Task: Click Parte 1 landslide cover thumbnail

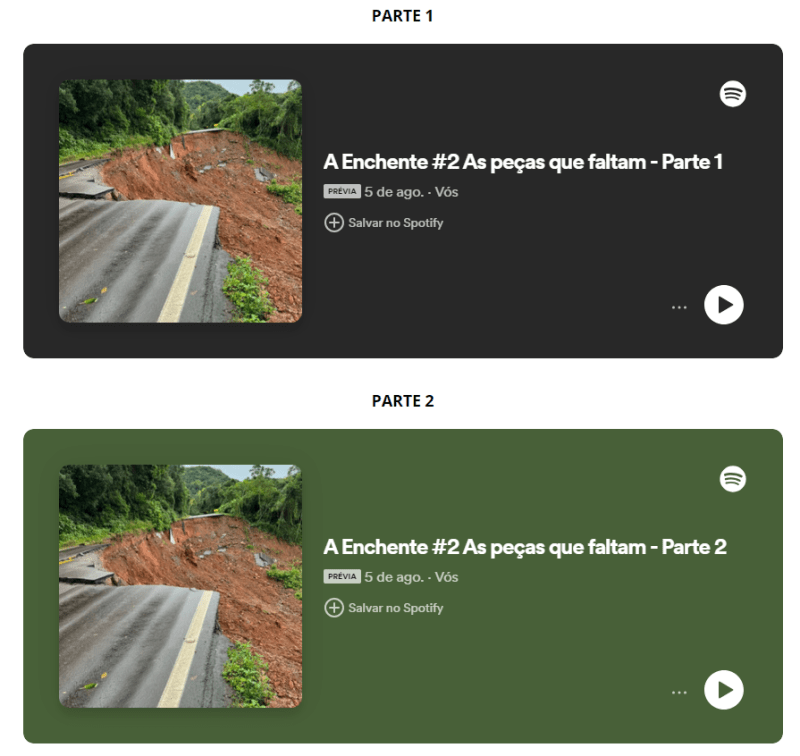Action: pos(180,201)
